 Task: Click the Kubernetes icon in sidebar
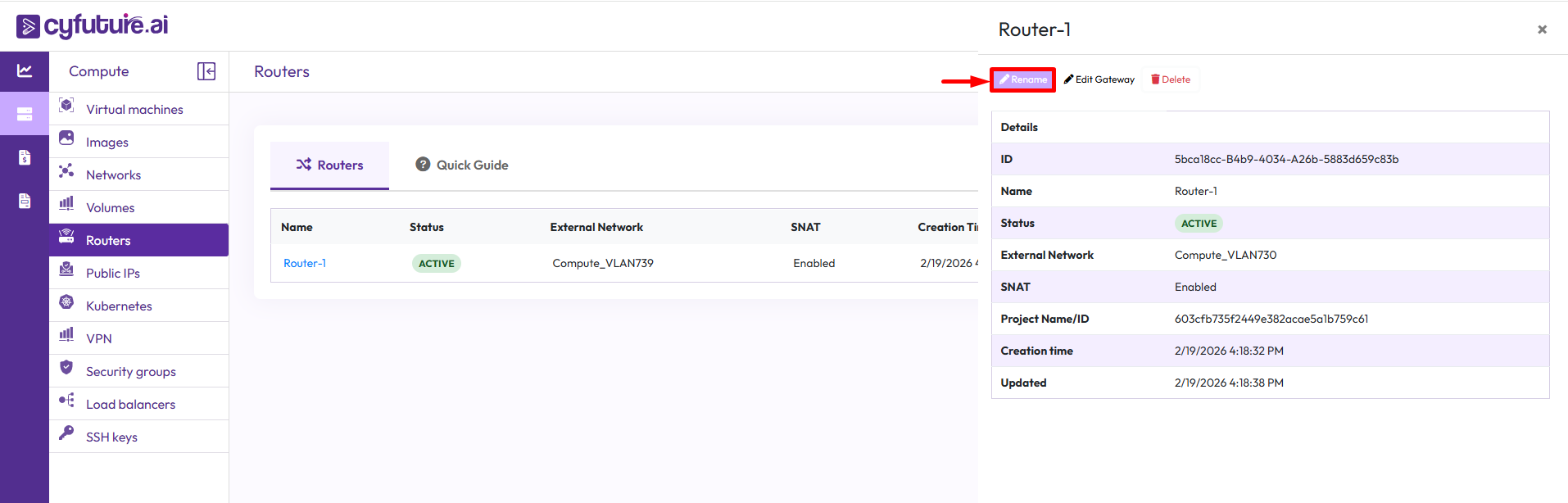[x=66, y=302]
